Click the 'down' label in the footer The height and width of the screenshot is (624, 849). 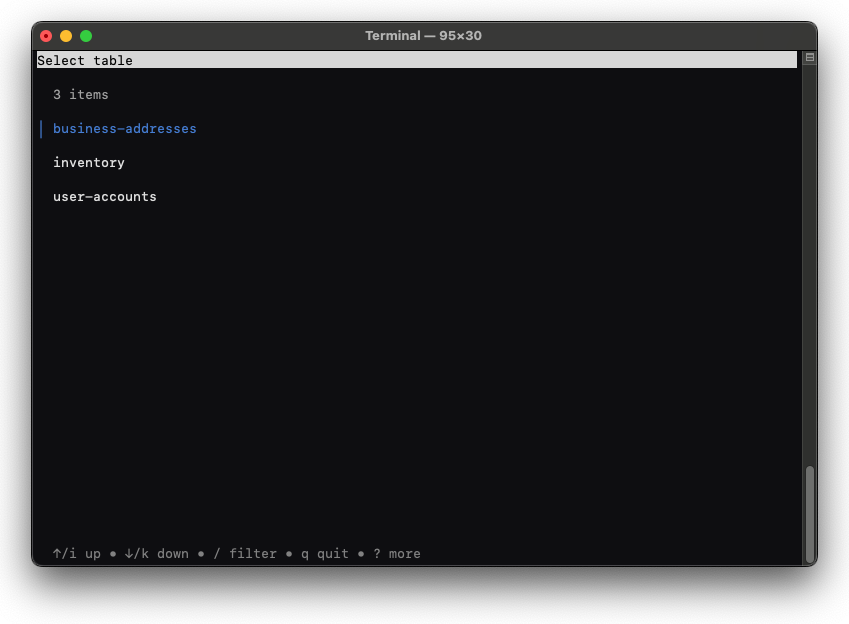click(x=173, y=553)
